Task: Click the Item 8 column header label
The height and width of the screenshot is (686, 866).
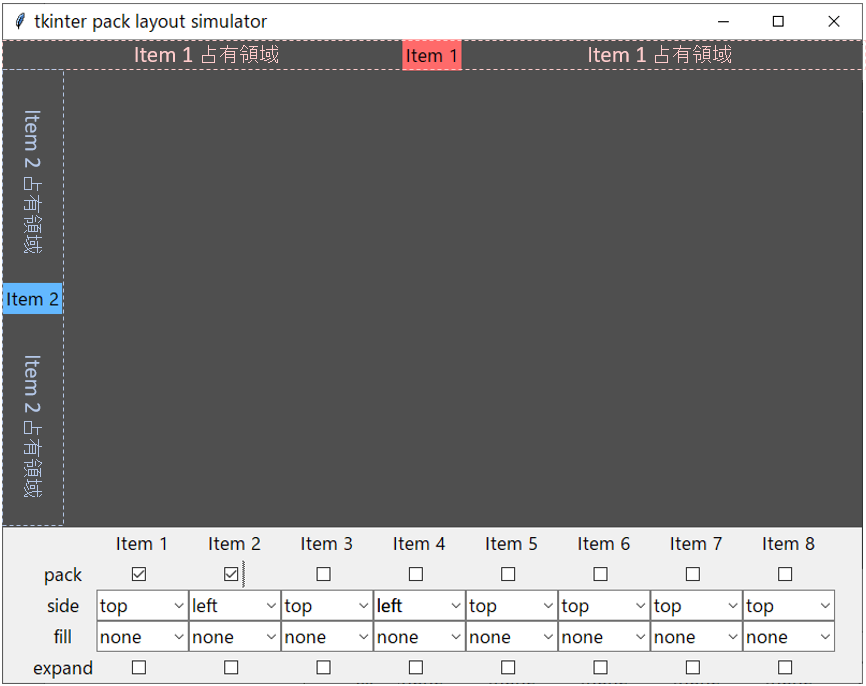Action: click(x=788, y=544)
